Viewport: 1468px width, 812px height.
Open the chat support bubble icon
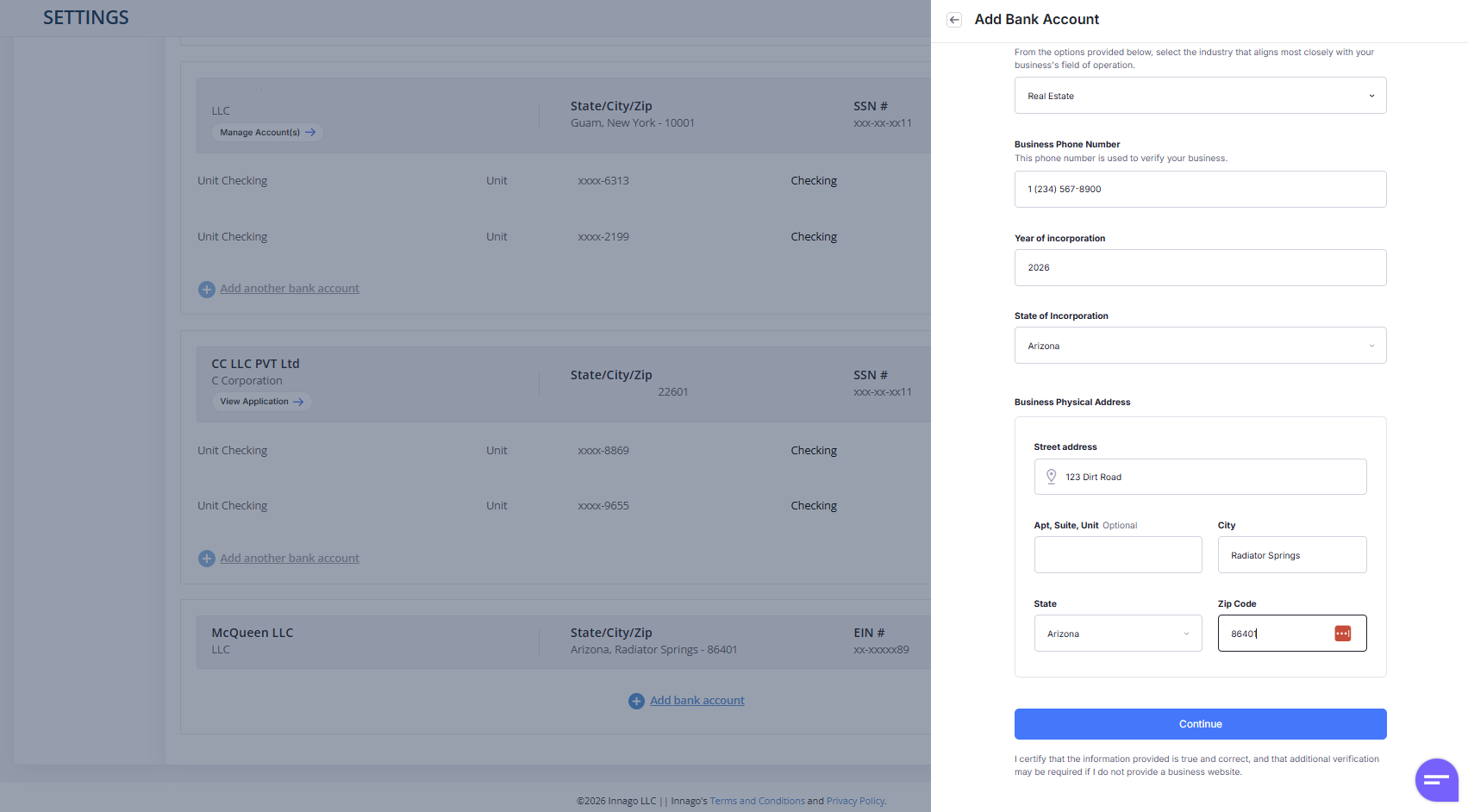pos(1436,780)
